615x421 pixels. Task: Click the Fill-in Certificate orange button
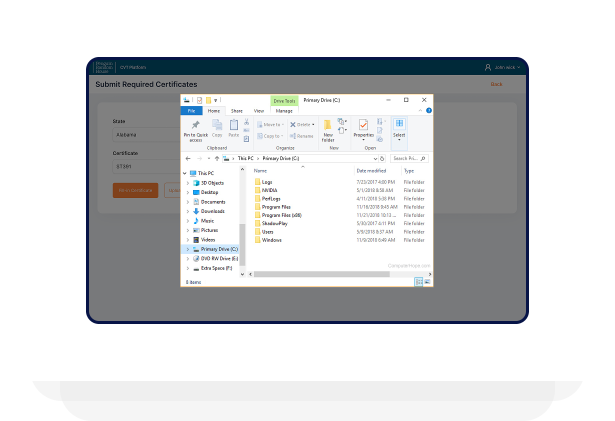[x=135, y=190]
